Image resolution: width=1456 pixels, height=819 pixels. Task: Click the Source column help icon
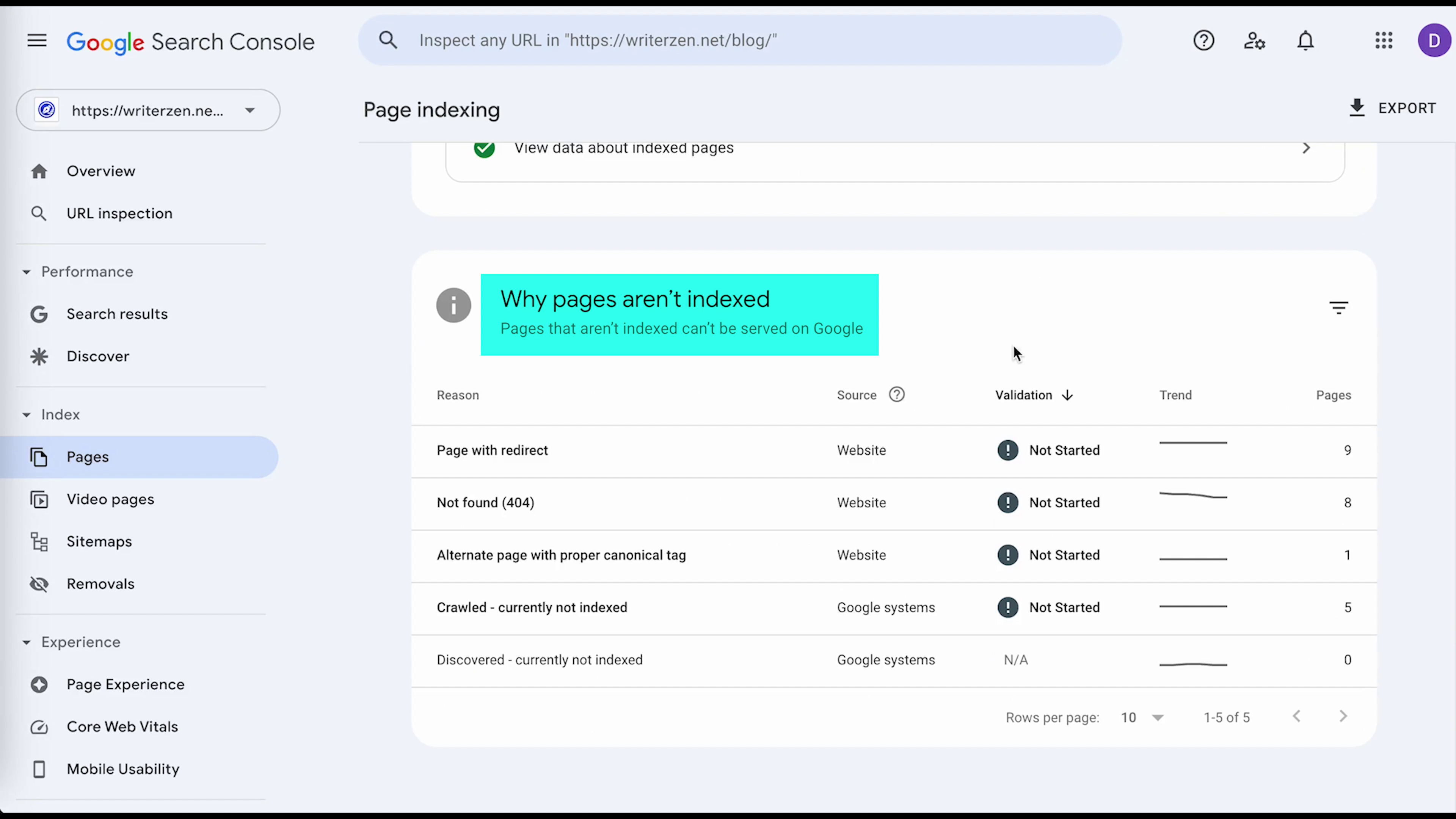pyautogui.click(x=896, y=394)
